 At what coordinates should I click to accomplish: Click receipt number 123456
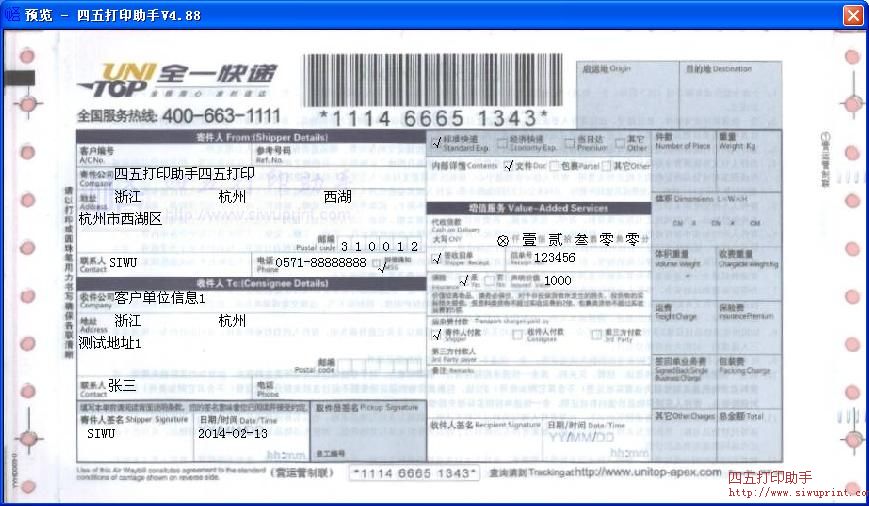click(x=554, y=257)
